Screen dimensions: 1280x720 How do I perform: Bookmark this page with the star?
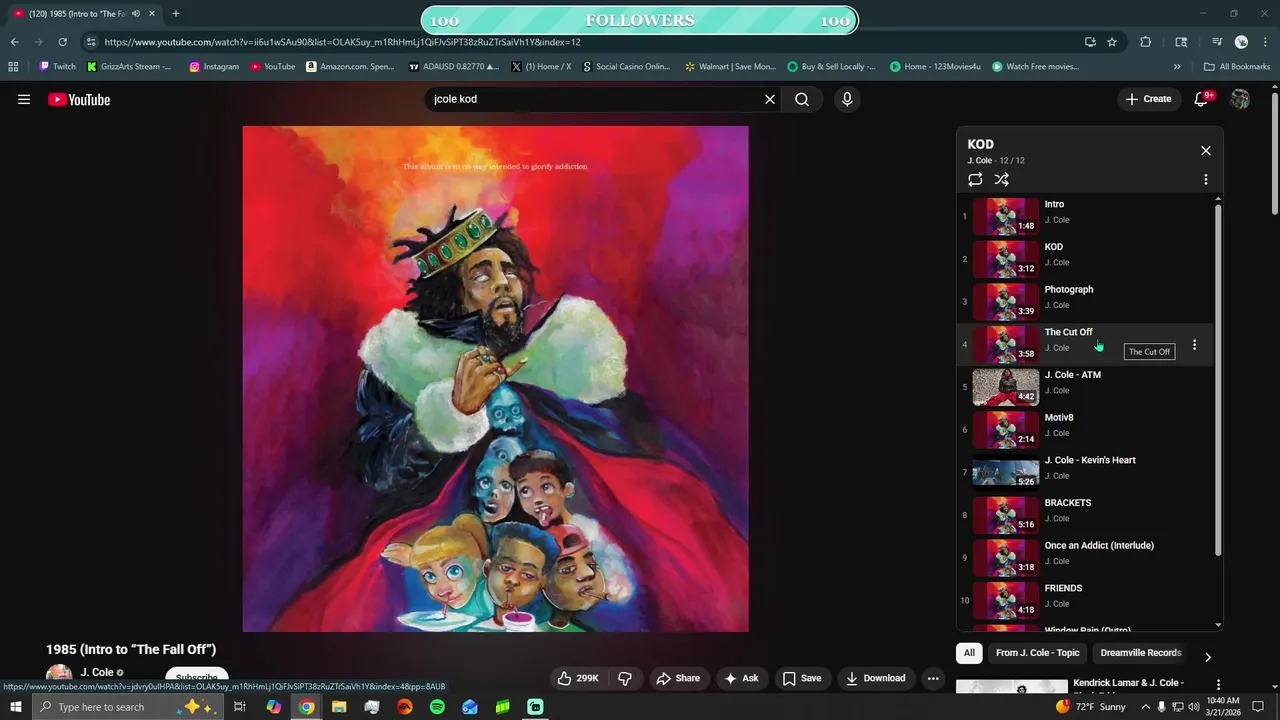coord(1112,42)
